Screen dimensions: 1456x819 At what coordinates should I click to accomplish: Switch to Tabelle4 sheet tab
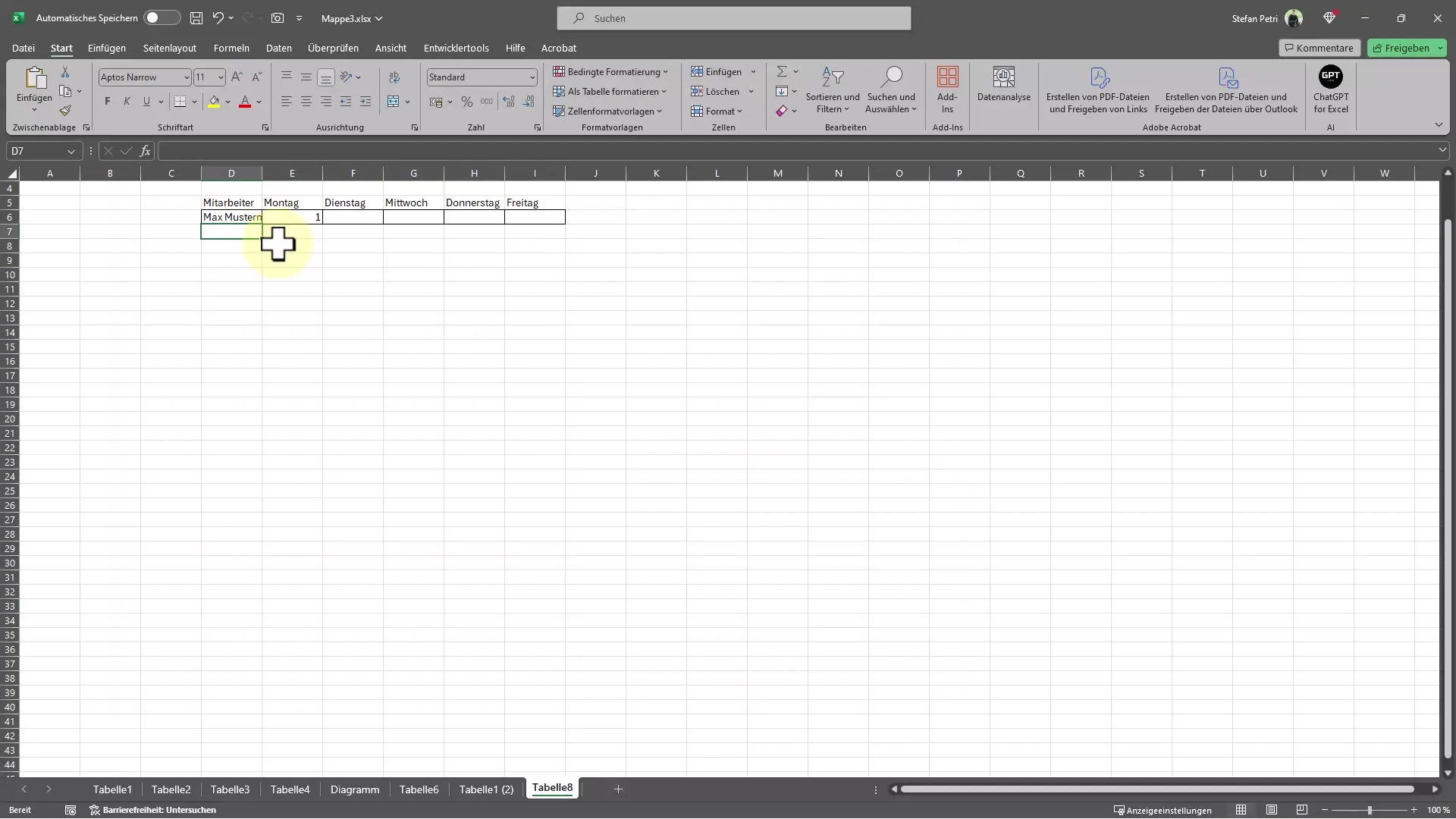click(x=290, y=788)
